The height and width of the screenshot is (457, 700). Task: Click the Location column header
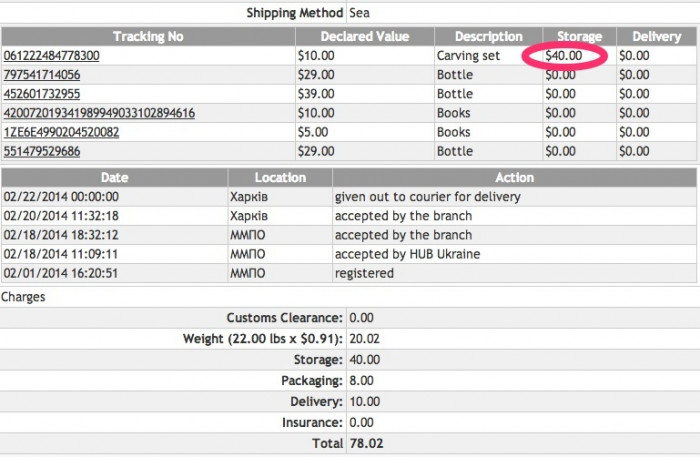tap(279, 177)
